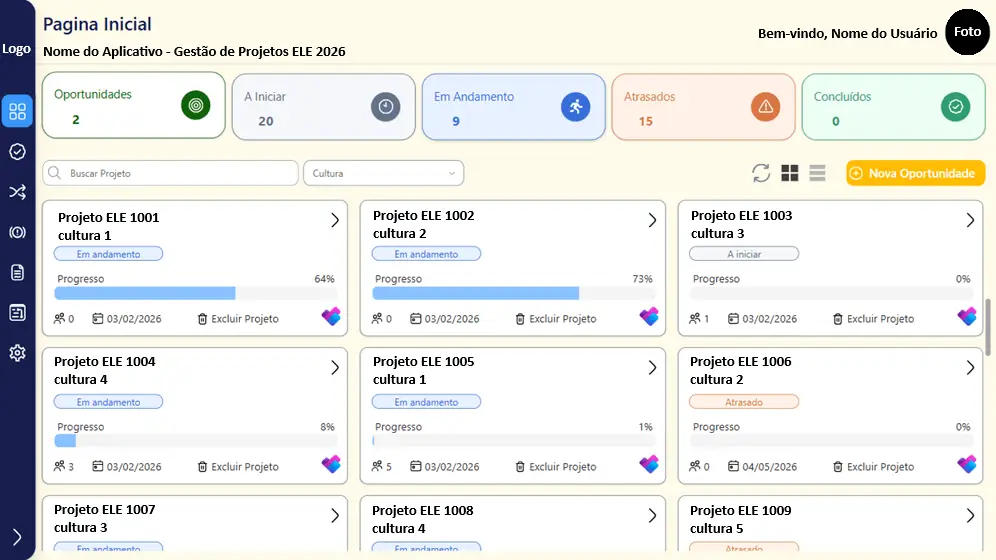Open Projeto ELE 1001 details chevron
This screenshot has height=560, width=996.
[x=335, y=220]
